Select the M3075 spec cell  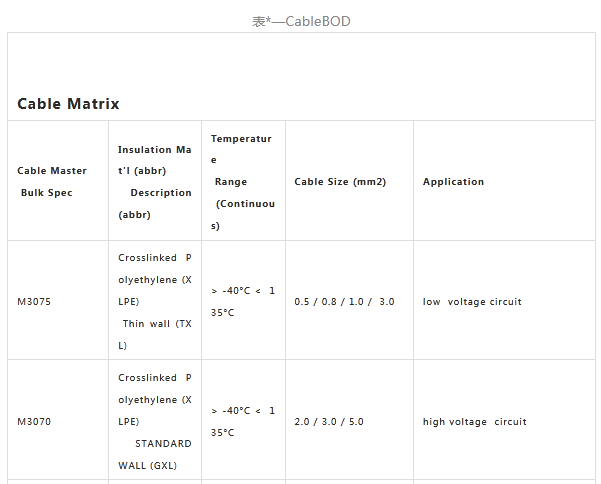(34, 301)
